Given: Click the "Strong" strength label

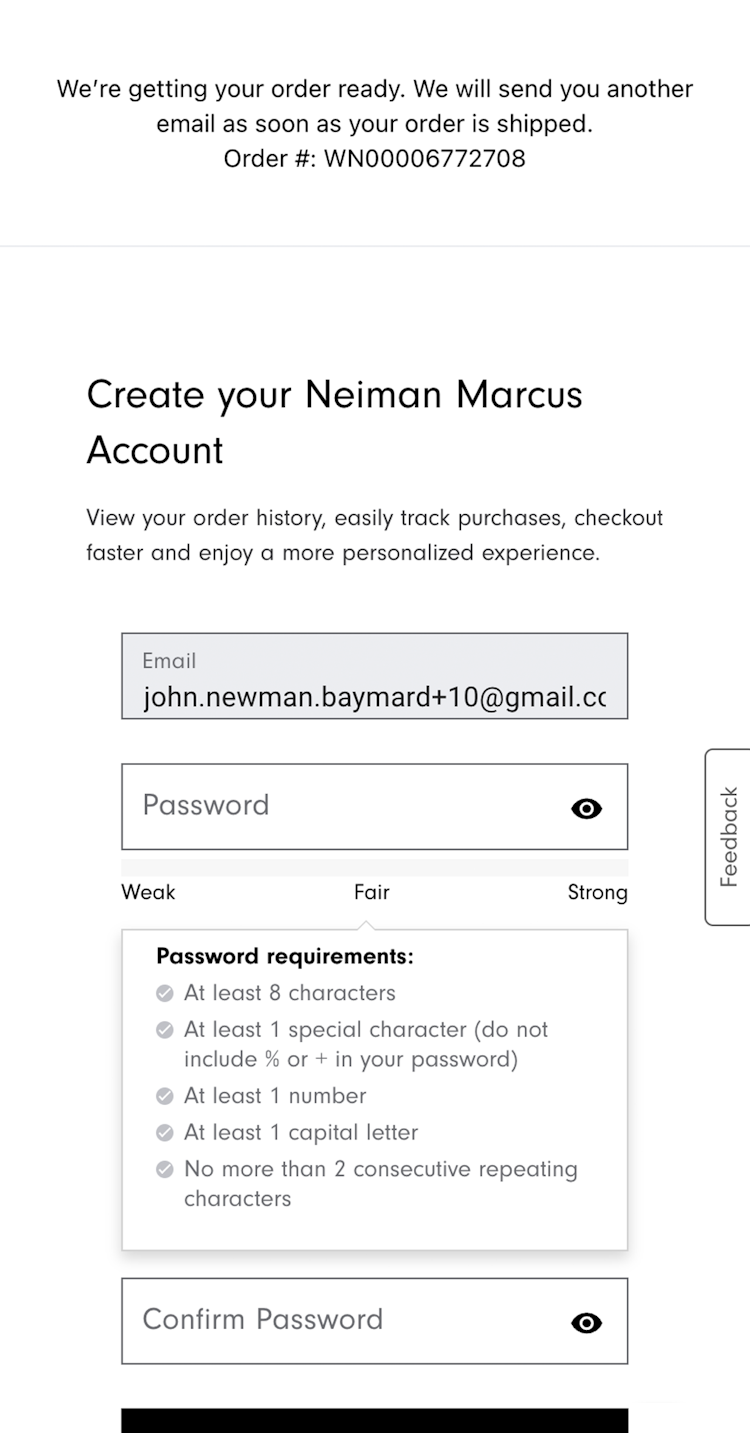Looking at the screenshot, I should (597, 892).
